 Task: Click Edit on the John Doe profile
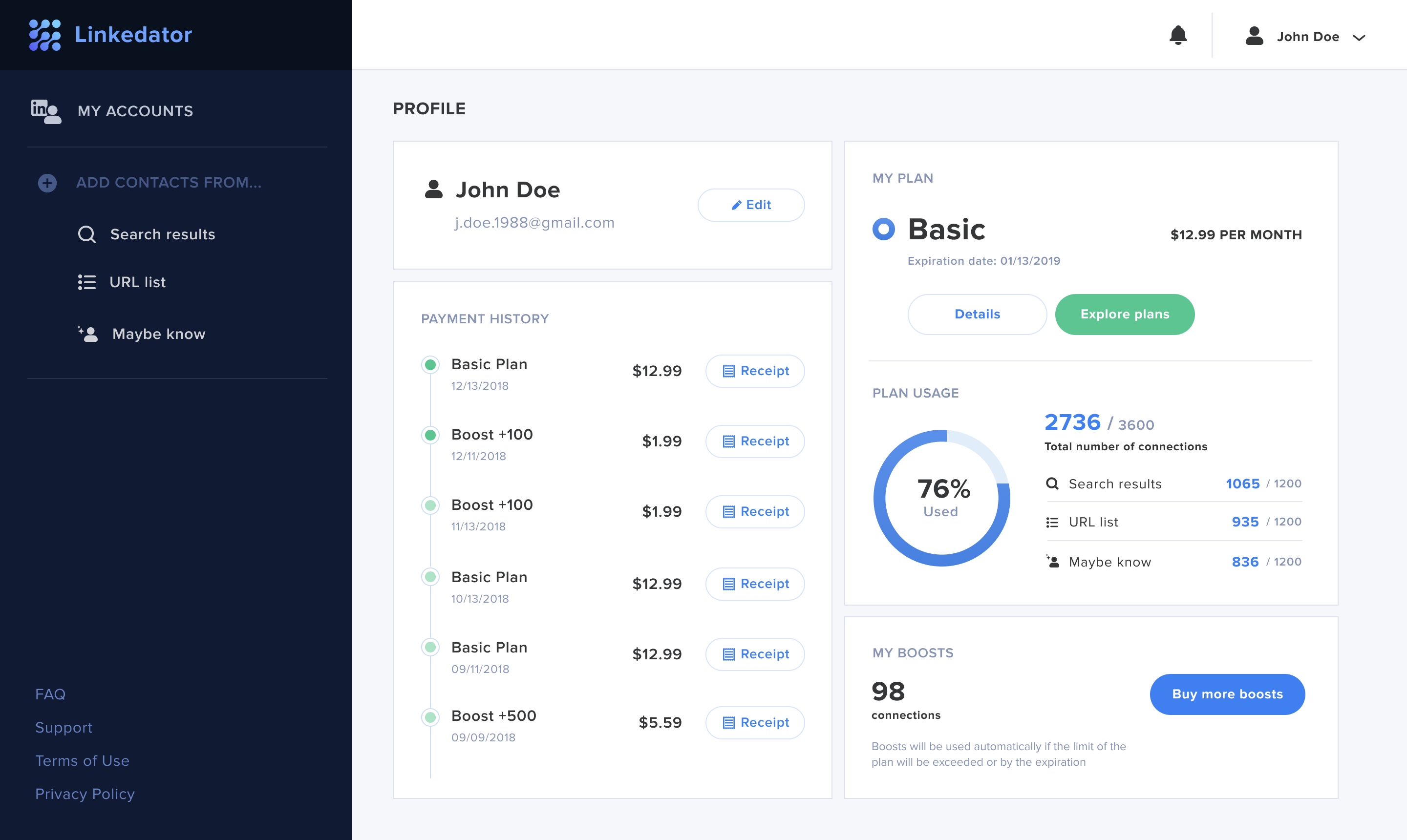pyautogui.click(x=751, y=205)
